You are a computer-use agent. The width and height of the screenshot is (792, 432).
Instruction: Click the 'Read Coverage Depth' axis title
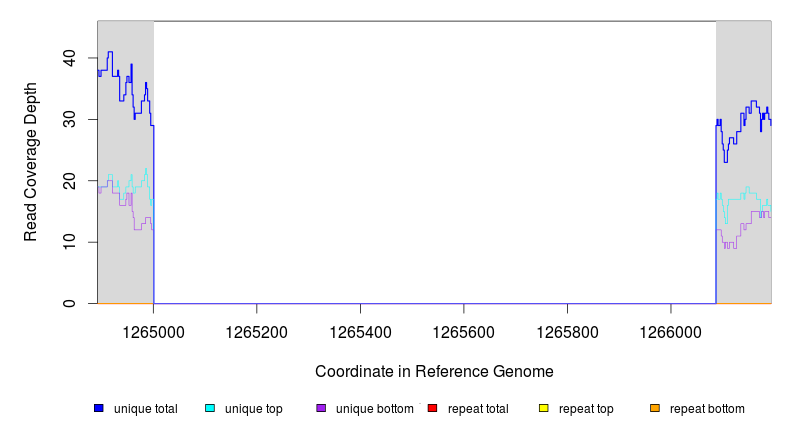coord(31,162)
